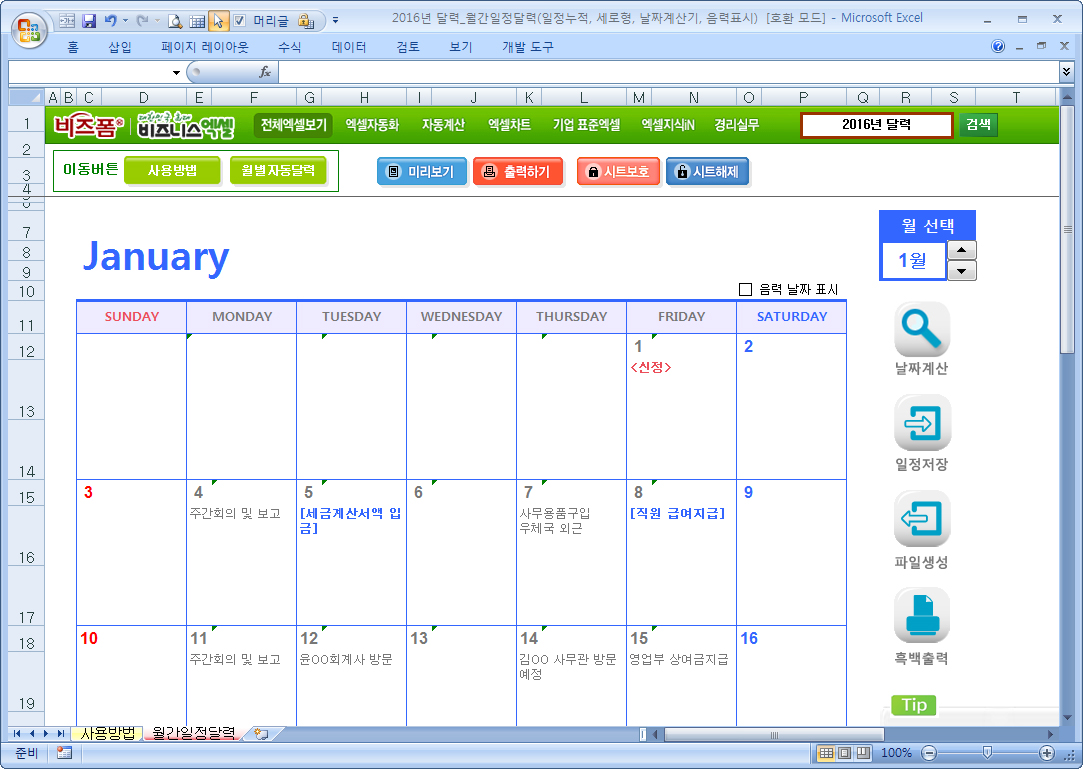Switch to 사용방법 sheet tab

[x=108, y=734]
